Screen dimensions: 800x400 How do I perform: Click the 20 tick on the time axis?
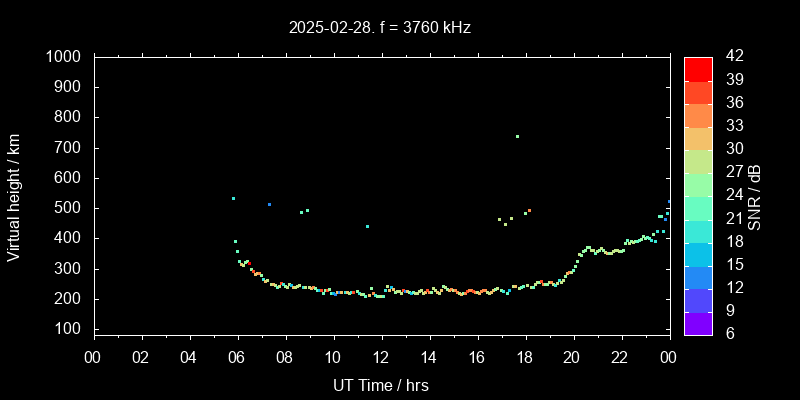[572, 357]
